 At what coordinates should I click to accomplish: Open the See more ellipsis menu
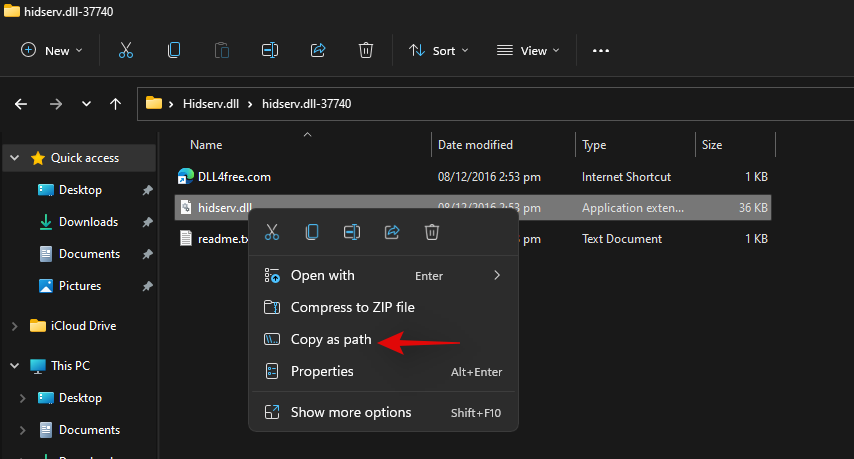point(601,50)
